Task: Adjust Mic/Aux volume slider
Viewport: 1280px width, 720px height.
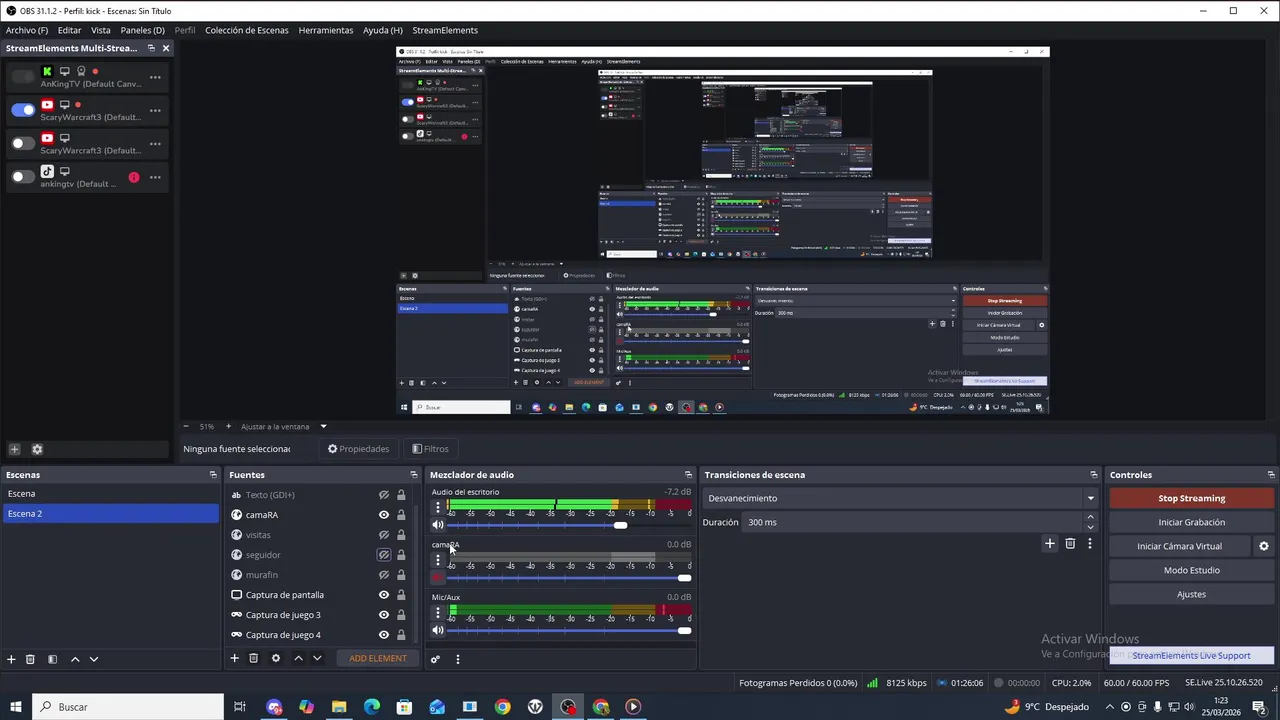Action: click(684, 630)
